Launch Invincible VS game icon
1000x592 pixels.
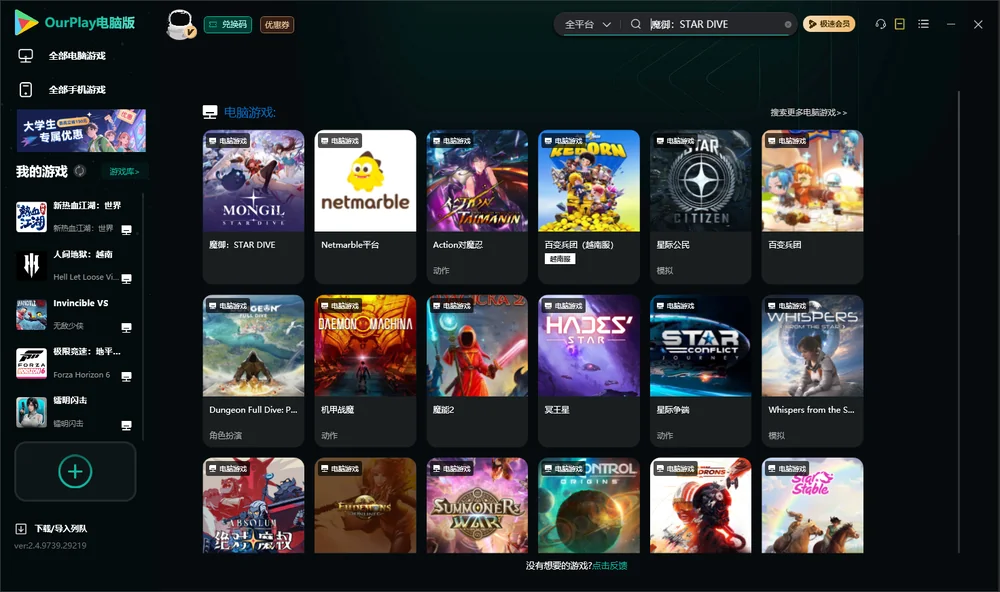click(x=31, y=314)
